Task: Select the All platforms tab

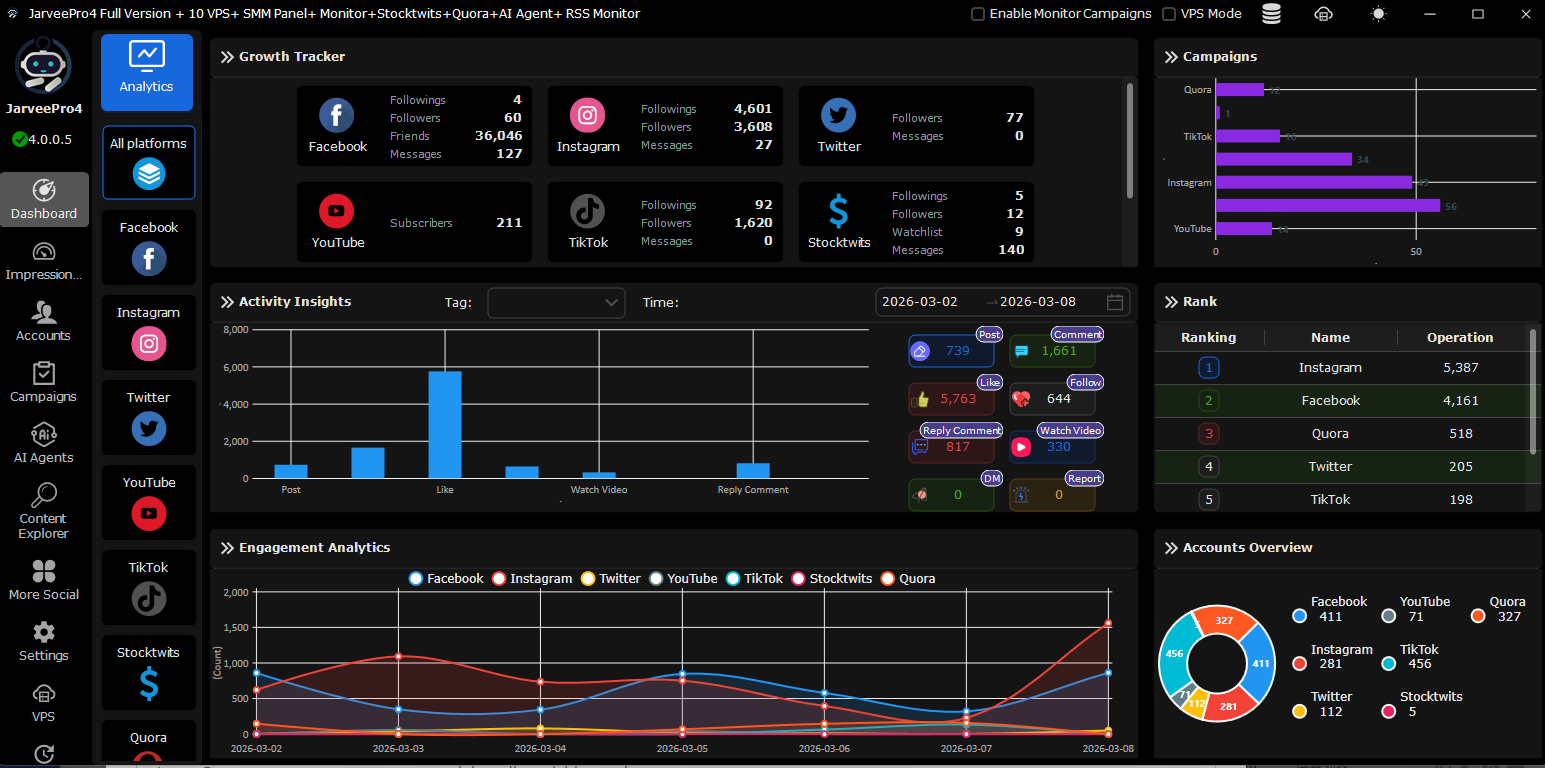Action: tap(149, 162)
